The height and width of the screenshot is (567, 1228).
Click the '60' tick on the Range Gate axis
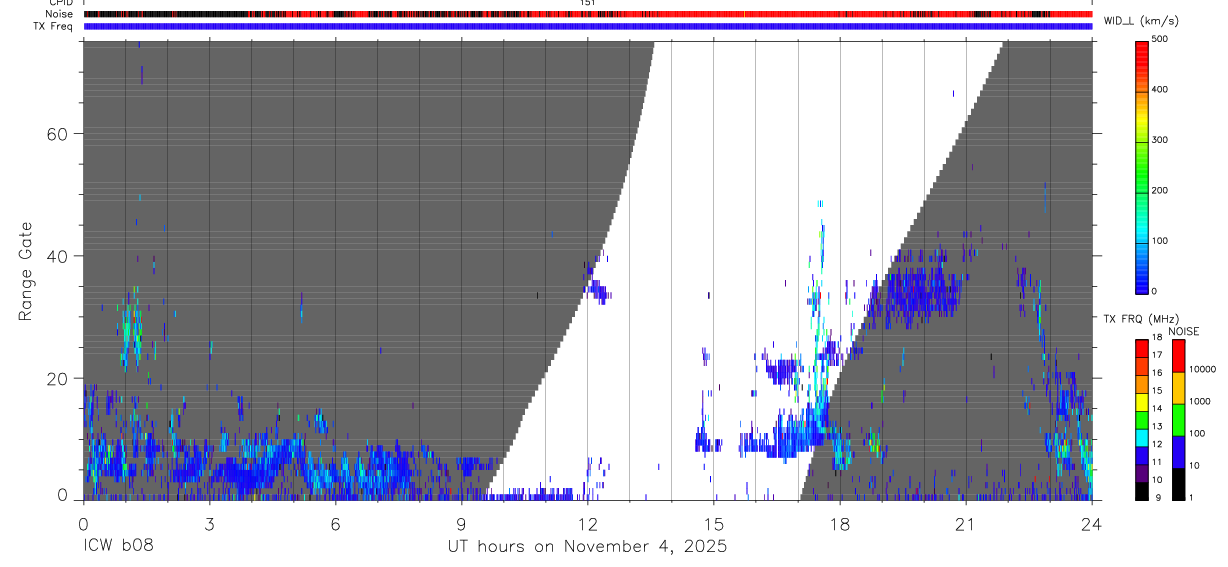56,134
